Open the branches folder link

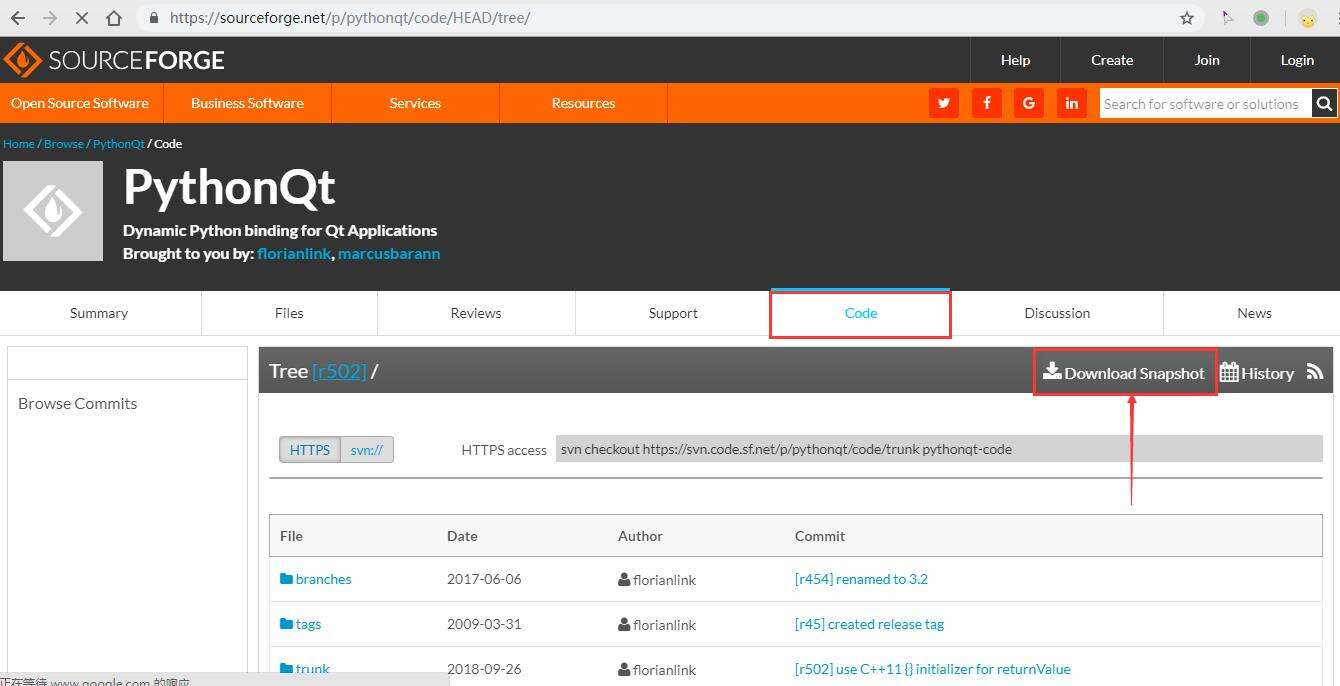[x=324, y=579]
